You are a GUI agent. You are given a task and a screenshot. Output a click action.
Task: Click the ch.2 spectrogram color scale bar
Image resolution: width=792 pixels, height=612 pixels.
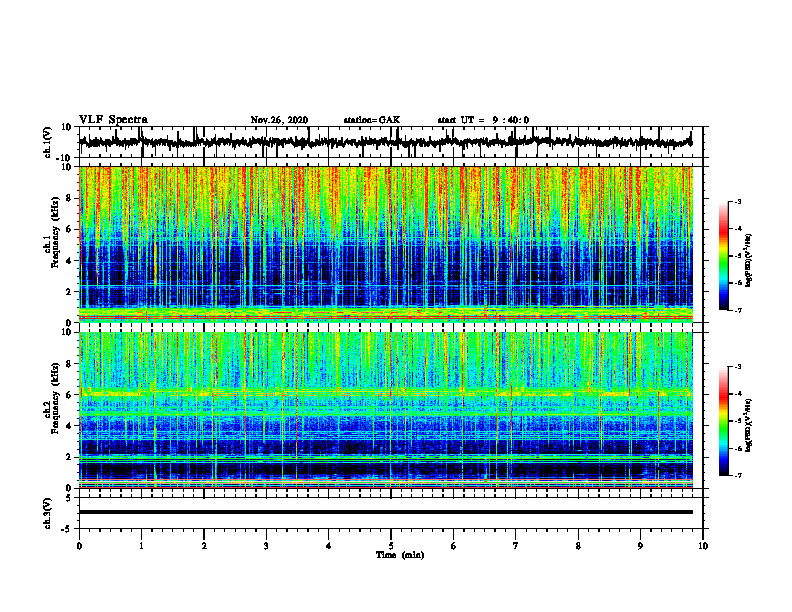723,421
